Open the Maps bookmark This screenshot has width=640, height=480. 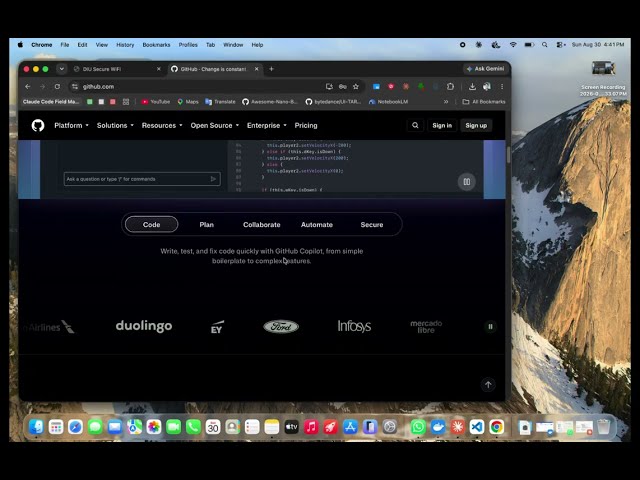pyautogui.click(x=188, y=102)
